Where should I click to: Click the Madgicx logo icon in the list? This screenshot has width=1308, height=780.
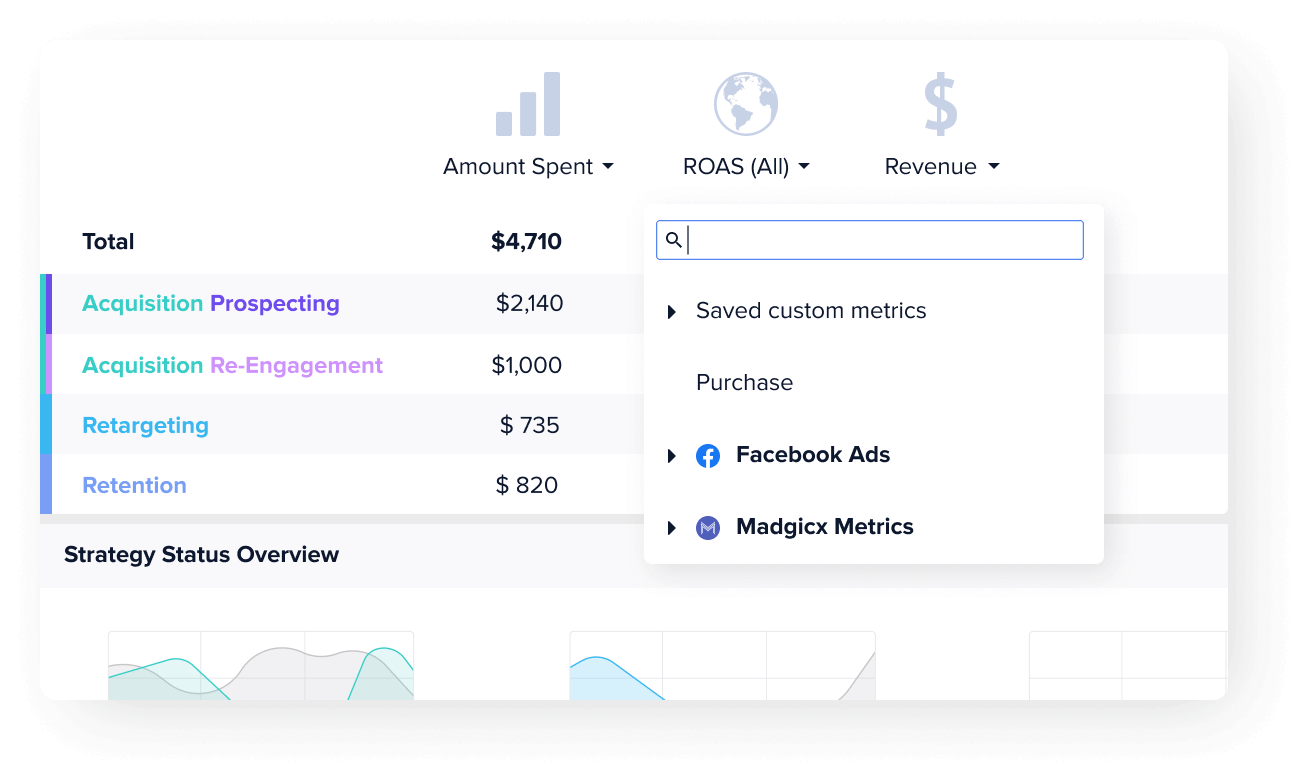pyautogui.click(x=708, y=528)
